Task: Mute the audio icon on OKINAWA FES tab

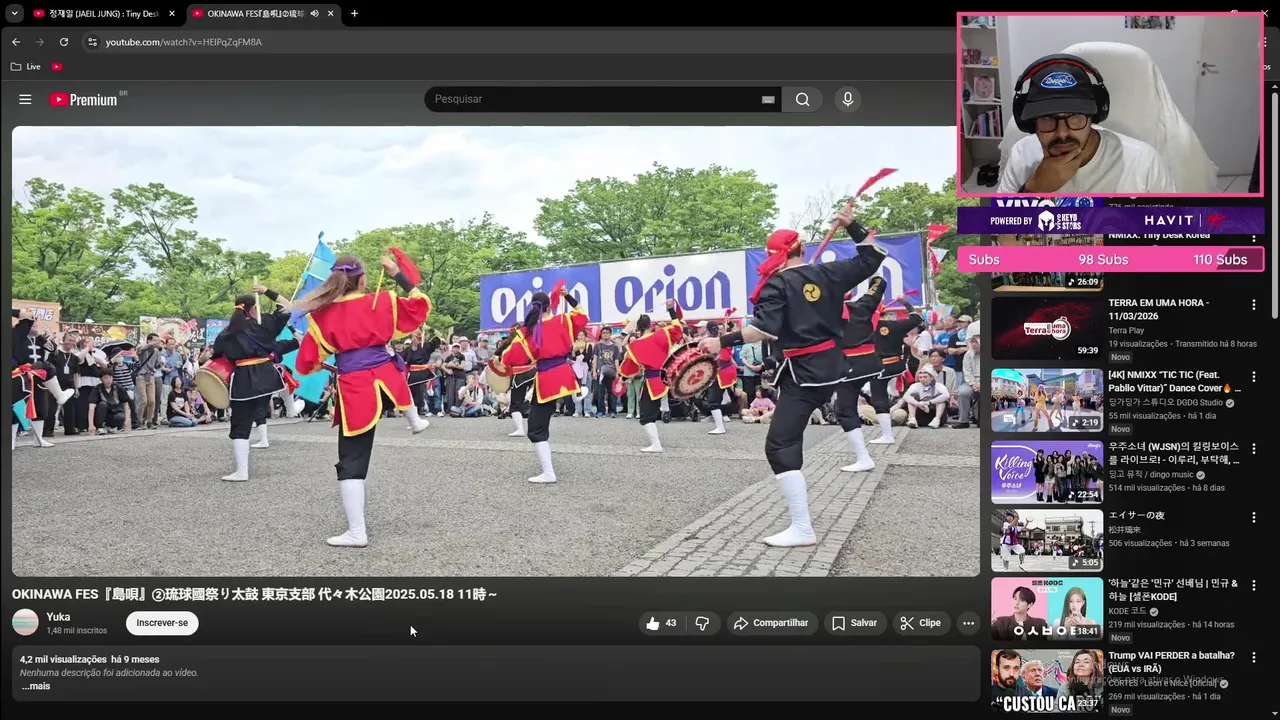Action: click(x=315, y=14)
